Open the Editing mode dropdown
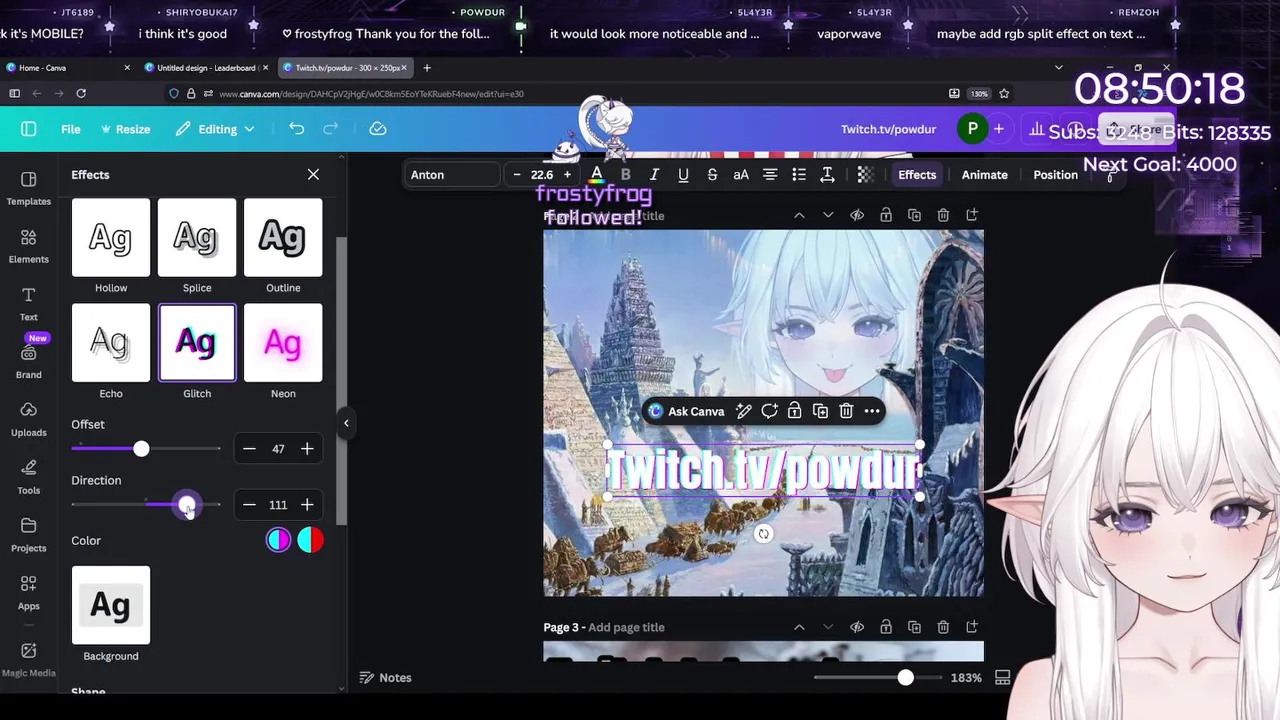This screenshot has width=1280, height=720. (215, 129)
